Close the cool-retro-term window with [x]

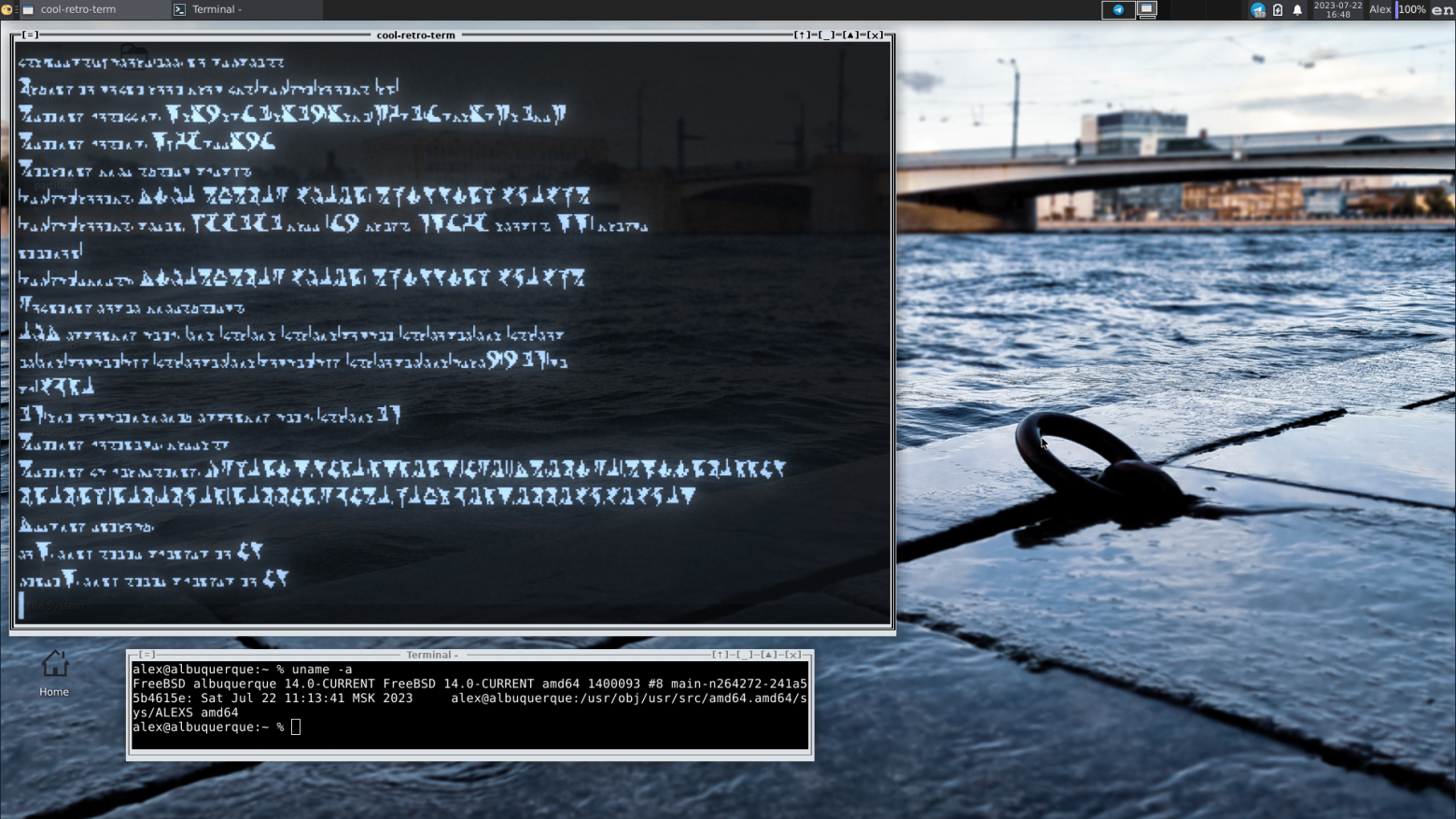tap(875, 35)
